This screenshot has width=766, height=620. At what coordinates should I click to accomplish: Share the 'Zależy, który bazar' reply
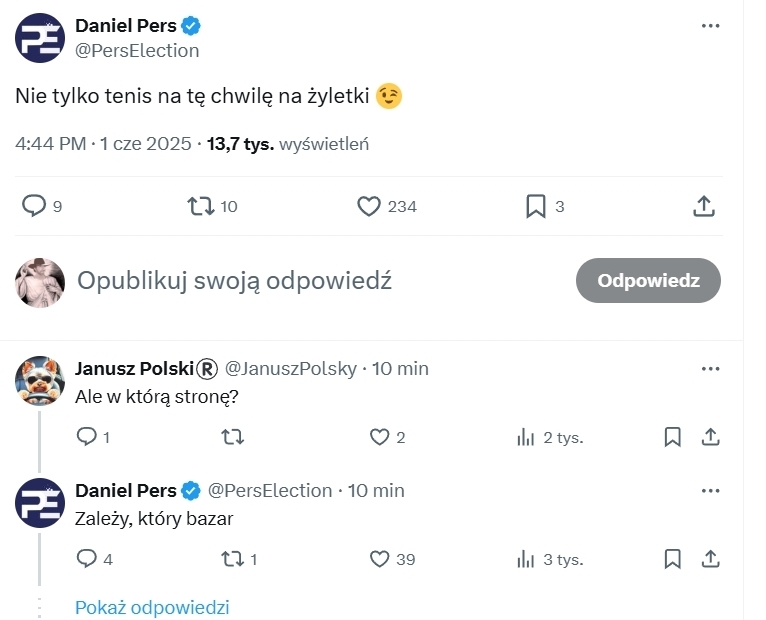[x=710, y=559]
